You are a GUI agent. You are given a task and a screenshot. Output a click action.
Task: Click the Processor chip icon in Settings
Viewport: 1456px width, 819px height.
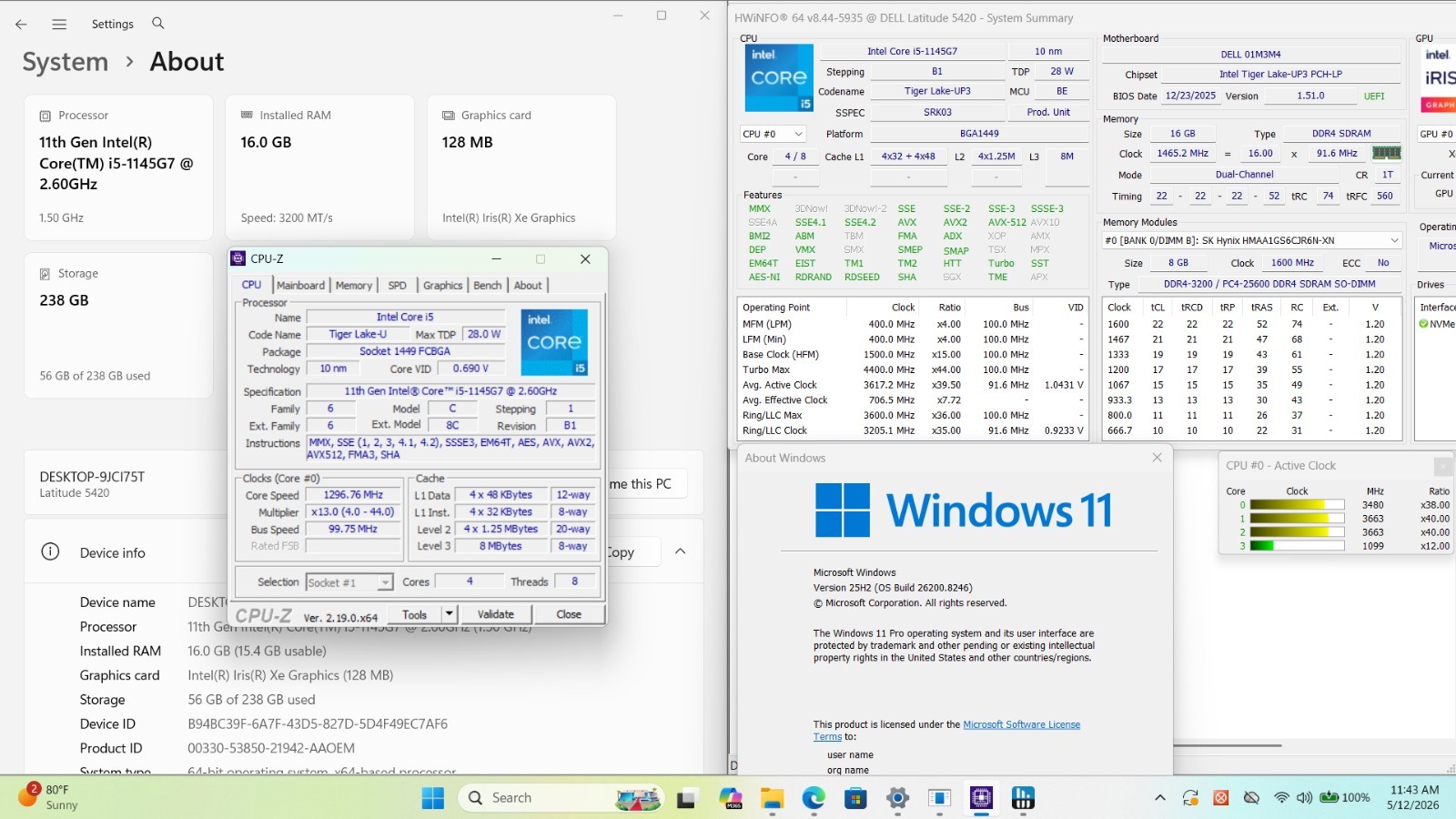pos(45,116)
